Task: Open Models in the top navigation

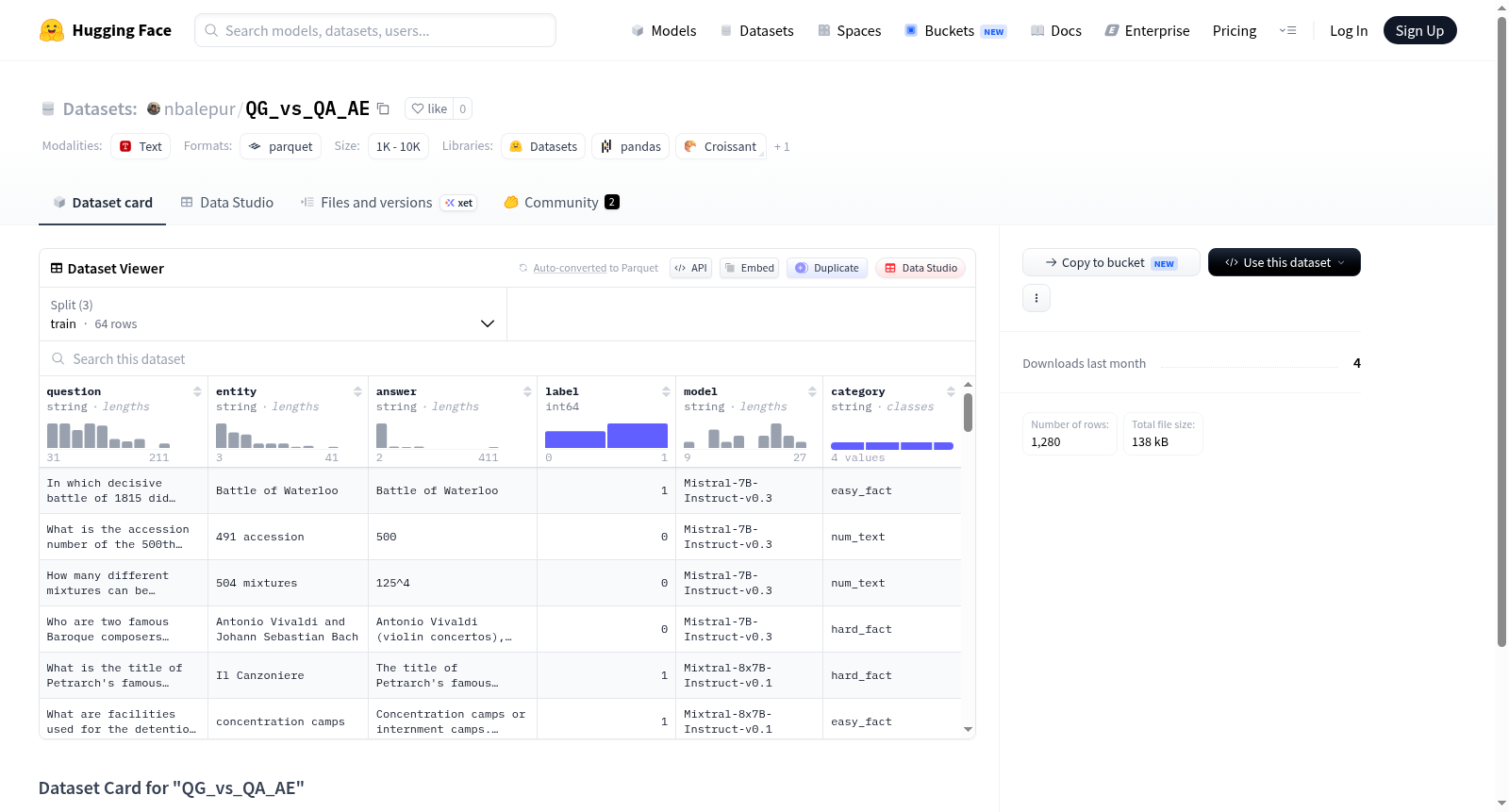Action: click(x=664, y=31)
